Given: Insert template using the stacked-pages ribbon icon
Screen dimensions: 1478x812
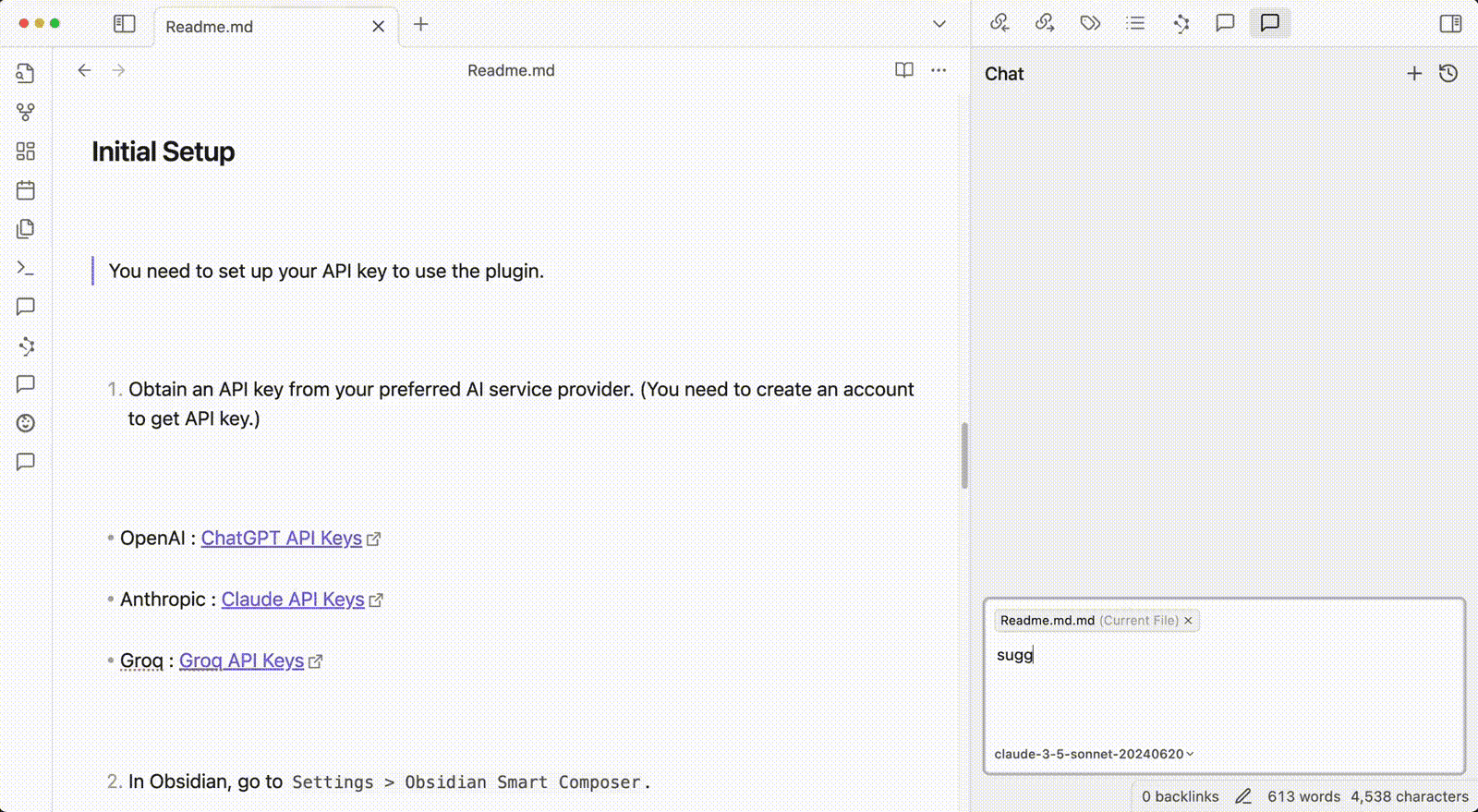Looking at the screenshot, I should coord(26,228).
